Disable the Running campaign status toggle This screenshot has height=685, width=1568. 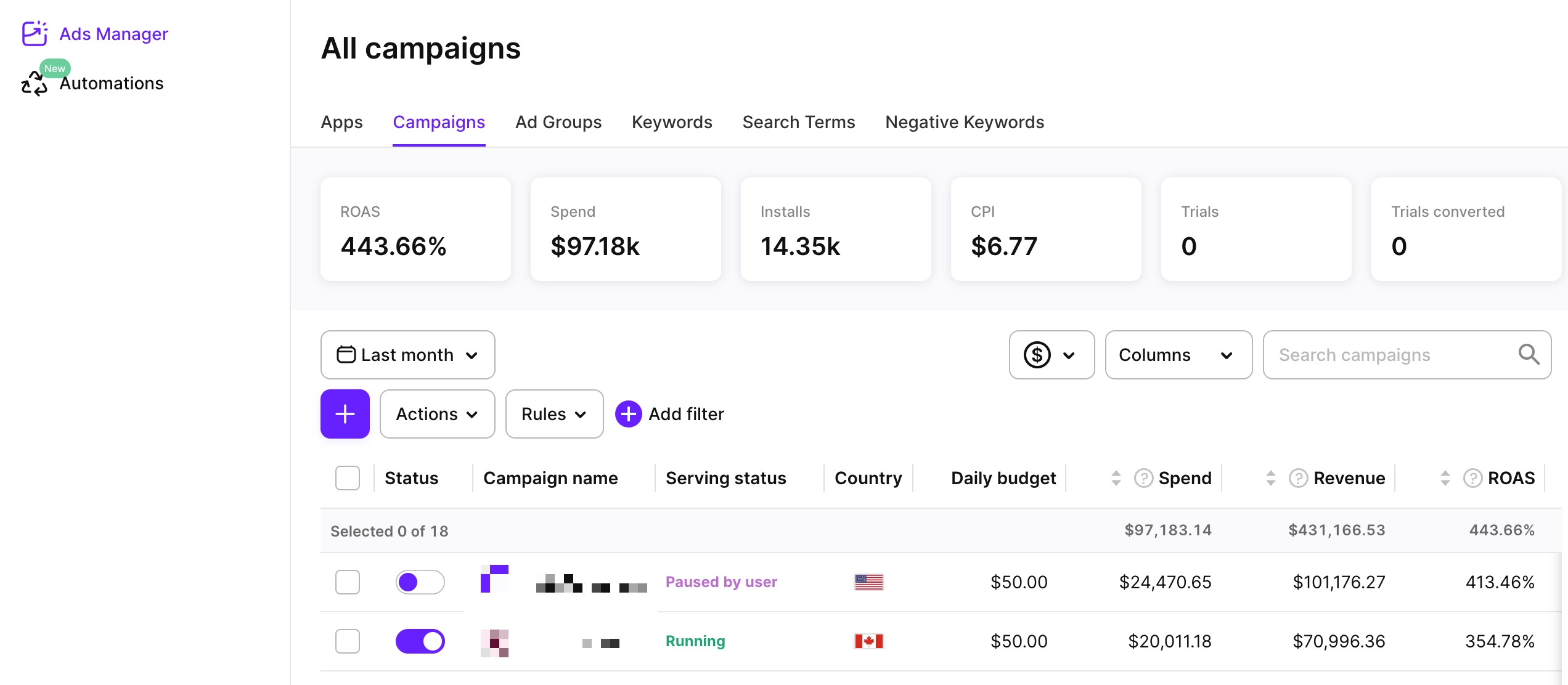[x=420, y=641]
